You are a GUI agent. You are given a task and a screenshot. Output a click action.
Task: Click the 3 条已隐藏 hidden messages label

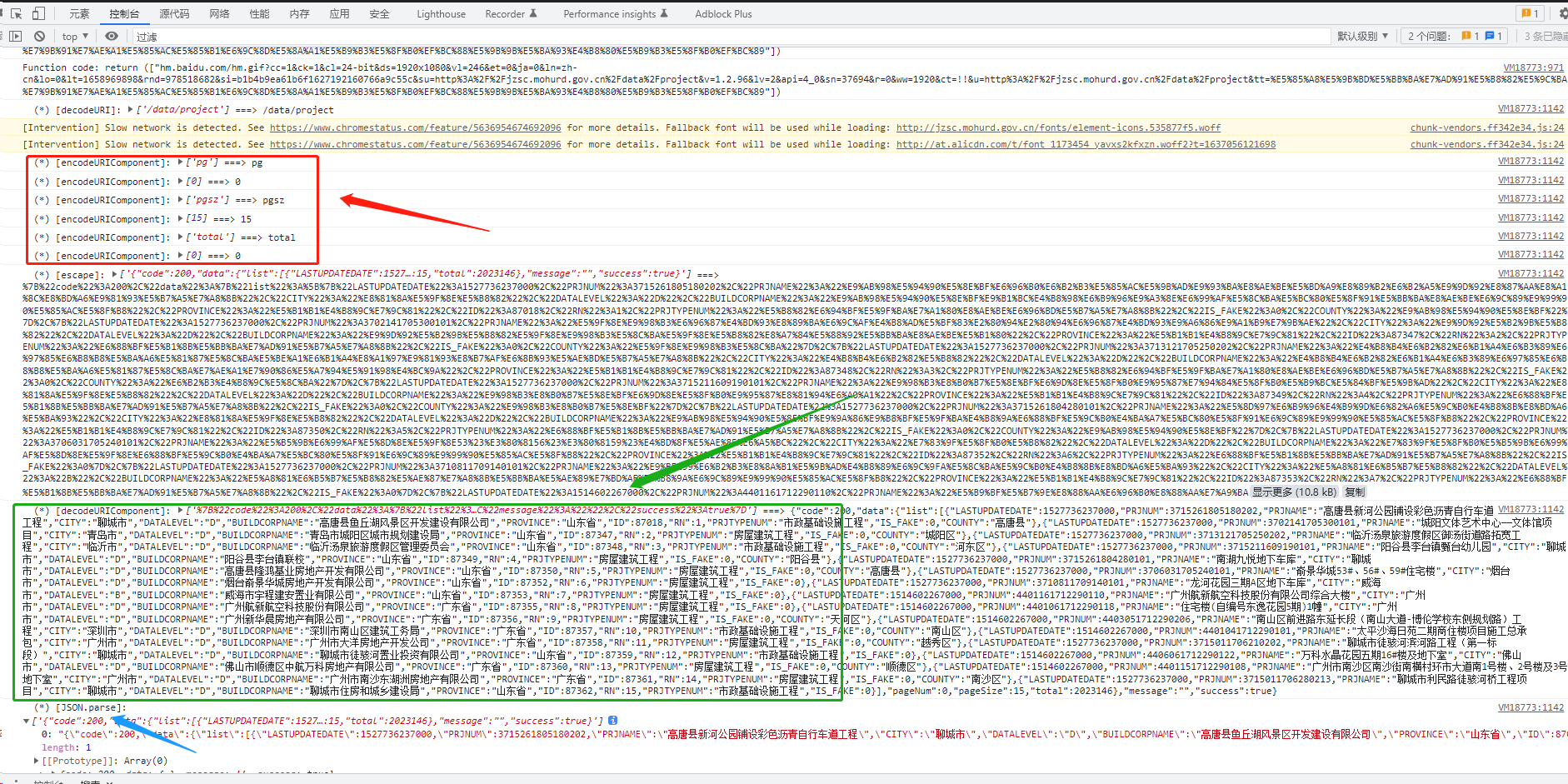[x=1546, y=36]
